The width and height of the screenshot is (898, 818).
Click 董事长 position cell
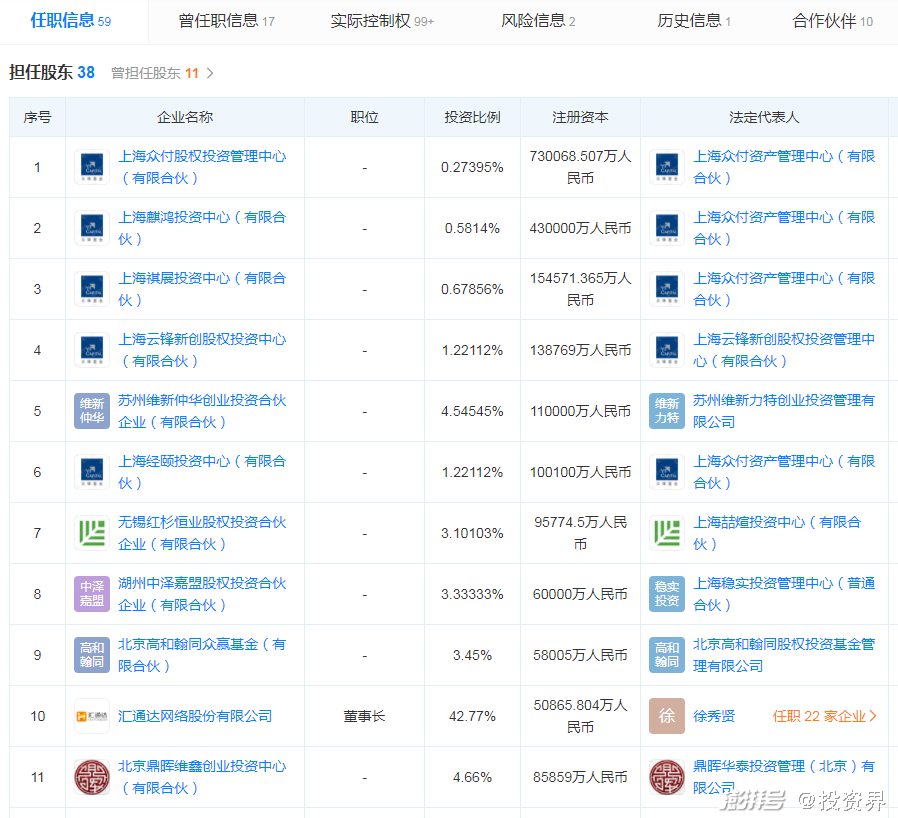tap(364, 716)
